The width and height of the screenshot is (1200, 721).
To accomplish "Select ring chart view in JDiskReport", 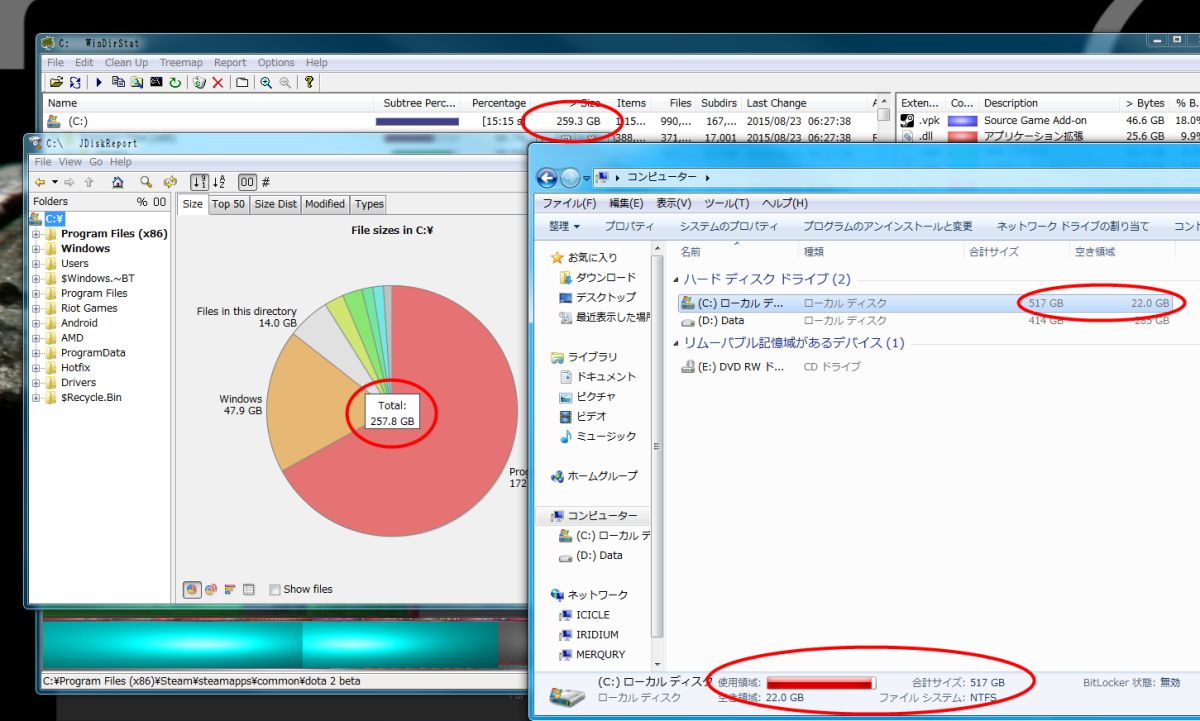I will pos(211,590).
